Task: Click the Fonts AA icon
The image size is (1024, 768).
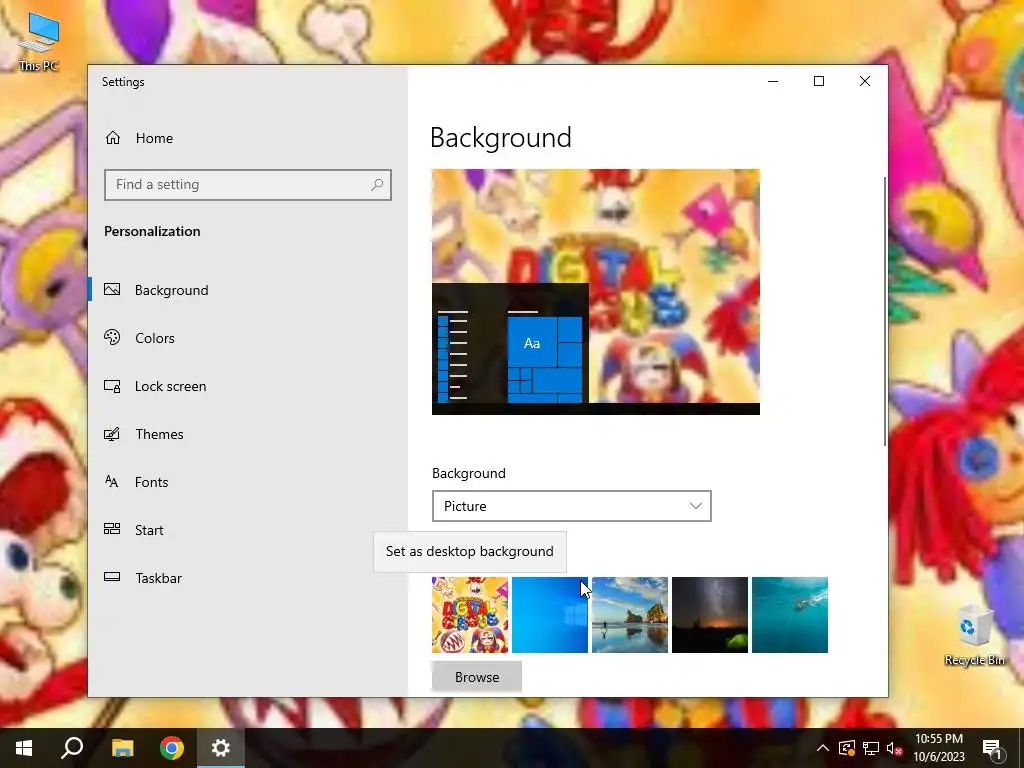Action: (x=112, y=482)
